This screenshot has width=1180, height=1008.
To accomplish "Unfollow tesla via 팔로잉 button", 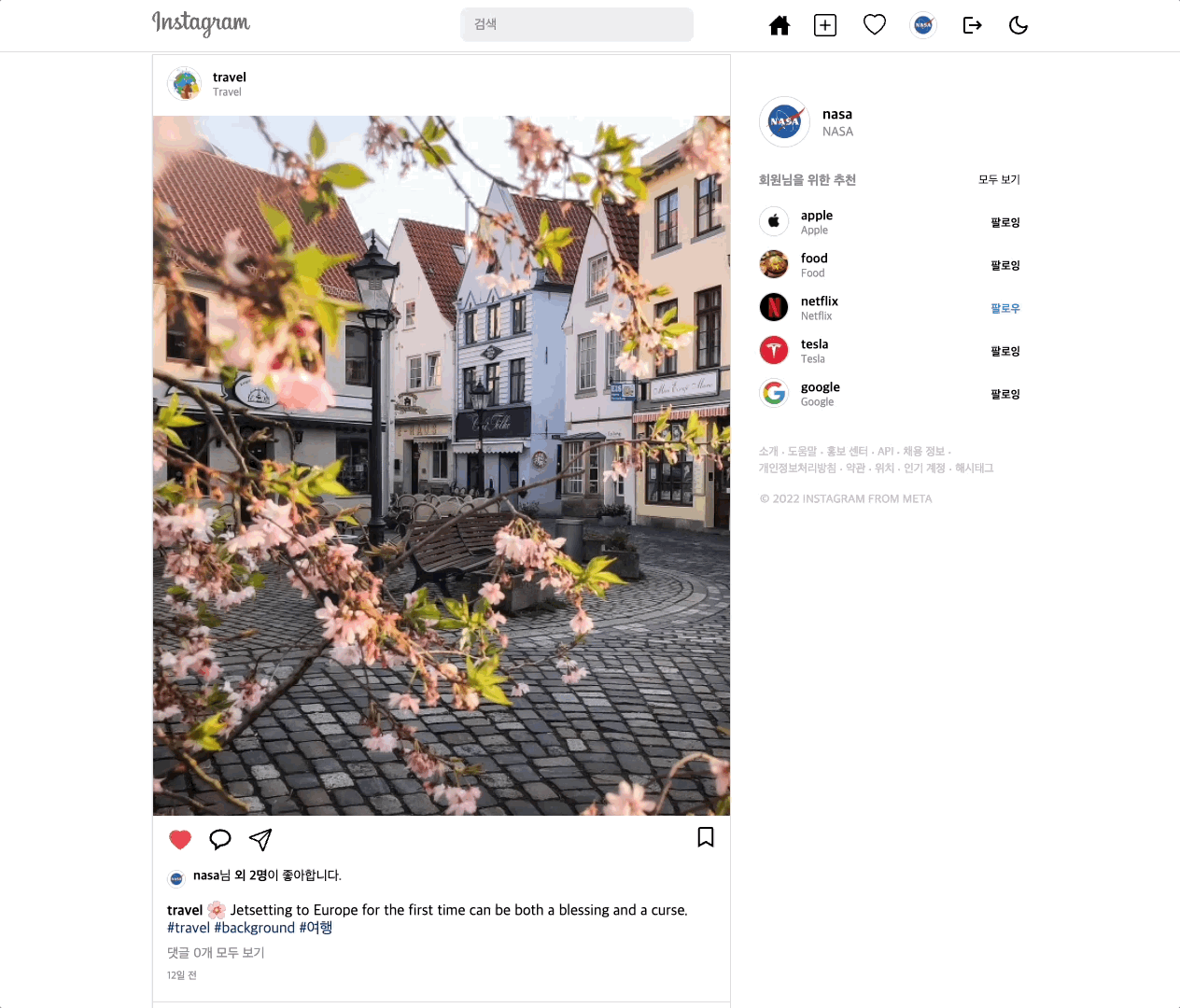I will [1005, 352].
